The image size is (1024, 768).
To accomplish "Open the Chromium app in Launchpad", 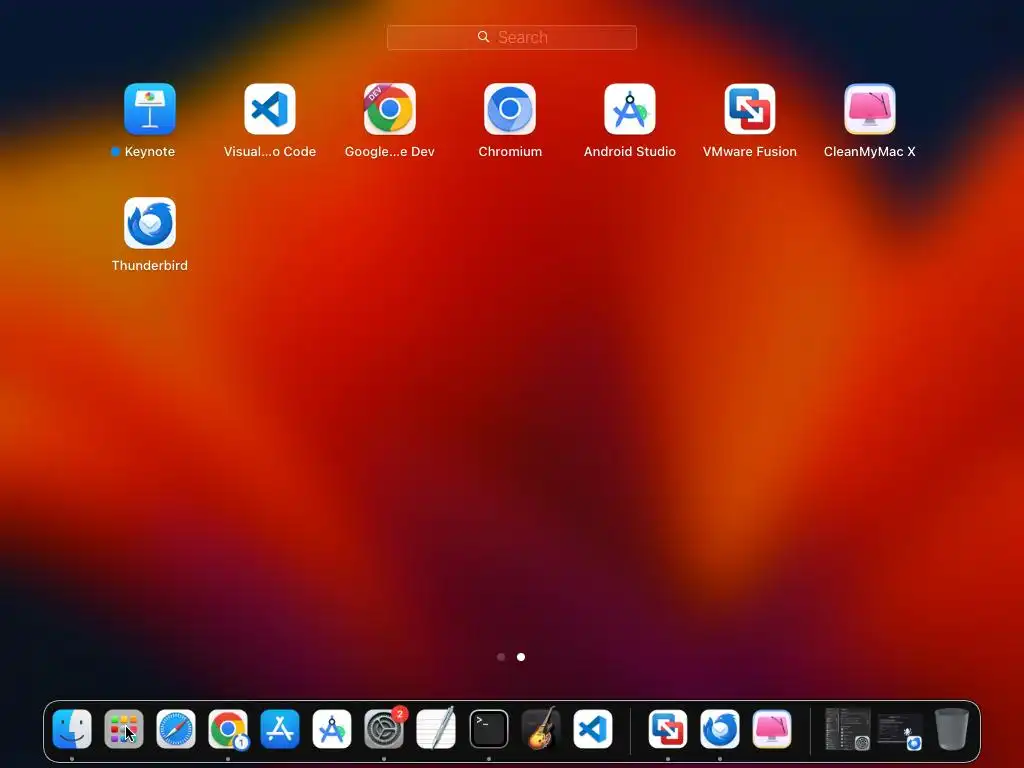I will [510, 109].
